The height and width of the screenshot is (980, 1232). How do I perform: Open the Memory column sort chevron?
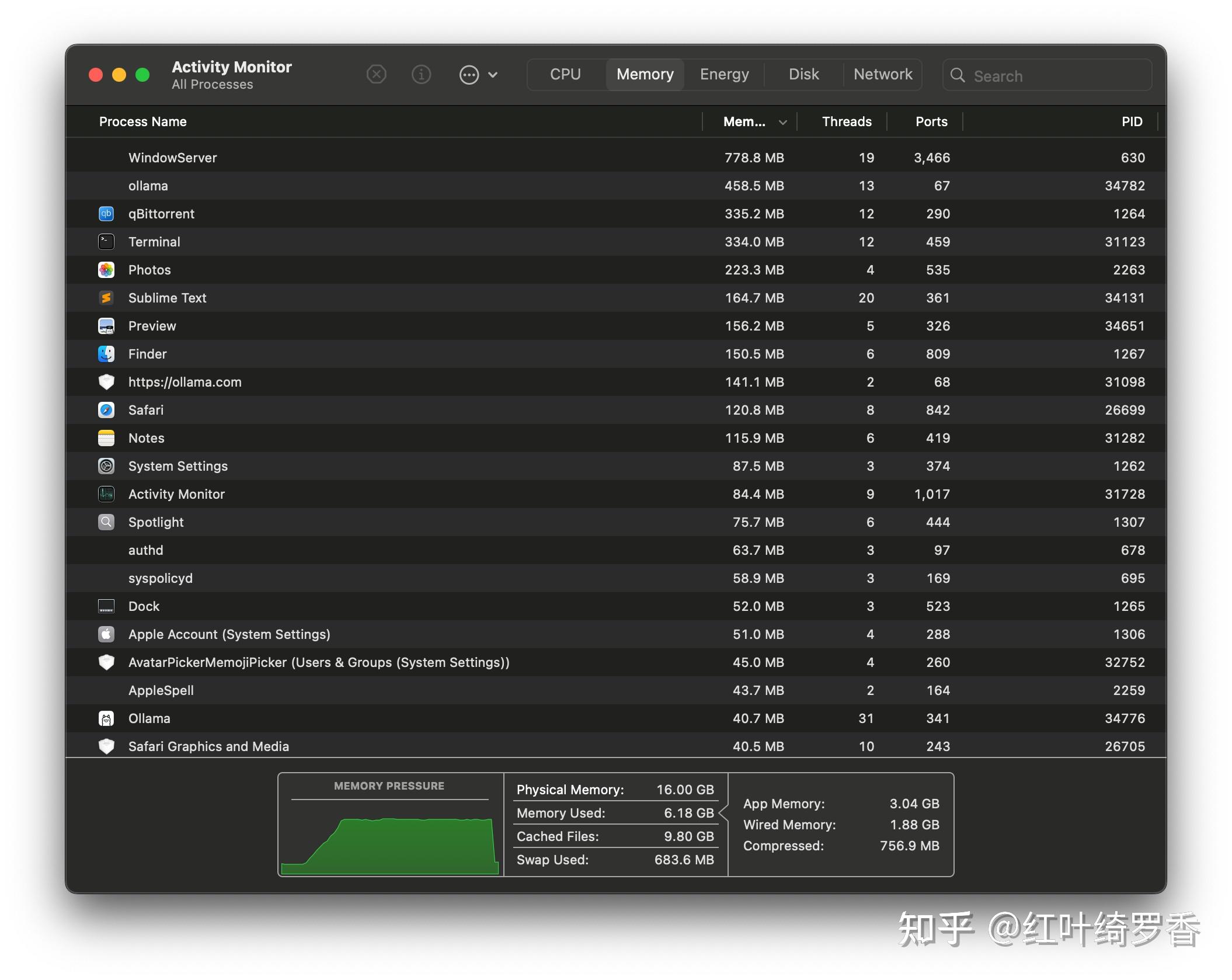click(782, 121)
